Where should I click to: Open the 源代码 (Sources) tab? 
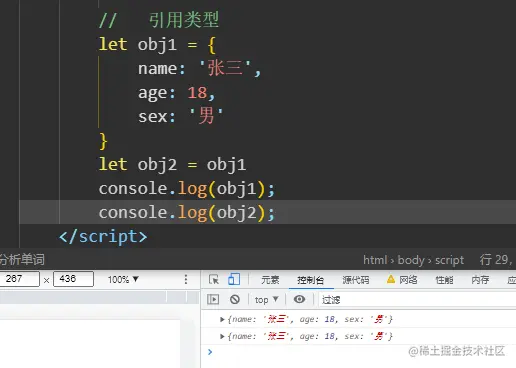click(x=356, y=280)
